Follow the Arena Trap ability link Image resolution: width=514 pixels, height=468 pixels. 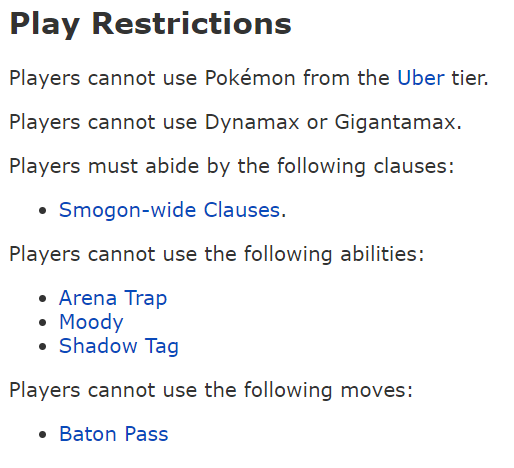coord(113,298)
